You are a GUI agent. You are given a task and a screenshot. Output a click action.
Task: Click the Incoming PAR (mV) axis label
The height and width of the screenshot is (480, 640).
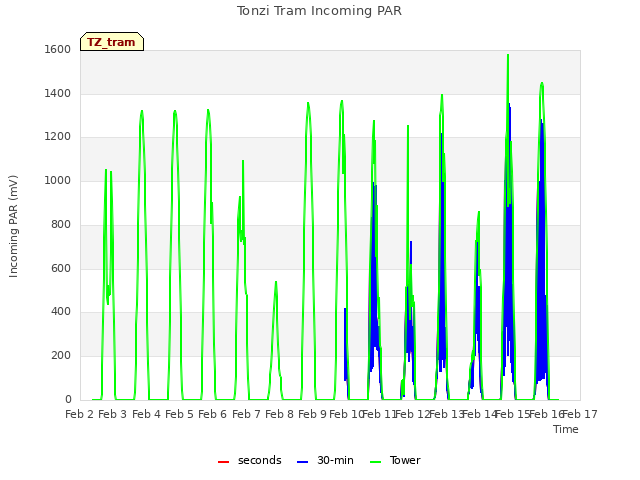click(x=13, y=227)
